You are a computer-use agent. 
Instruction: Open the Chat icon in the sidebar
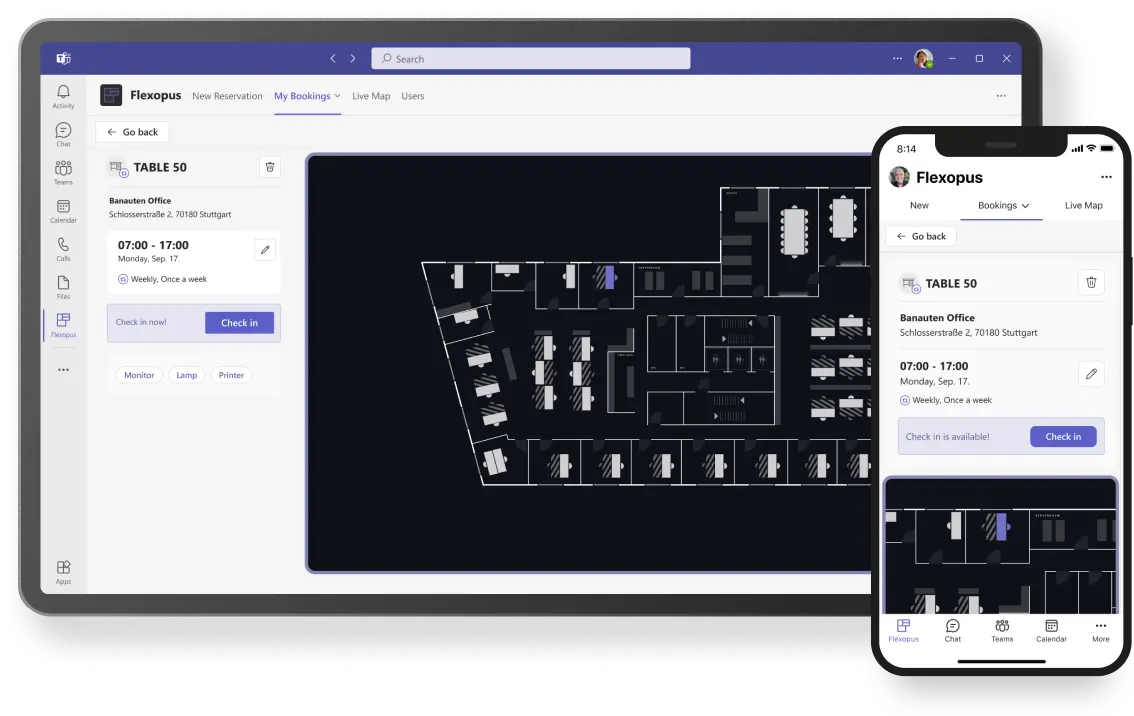(63, 132)
